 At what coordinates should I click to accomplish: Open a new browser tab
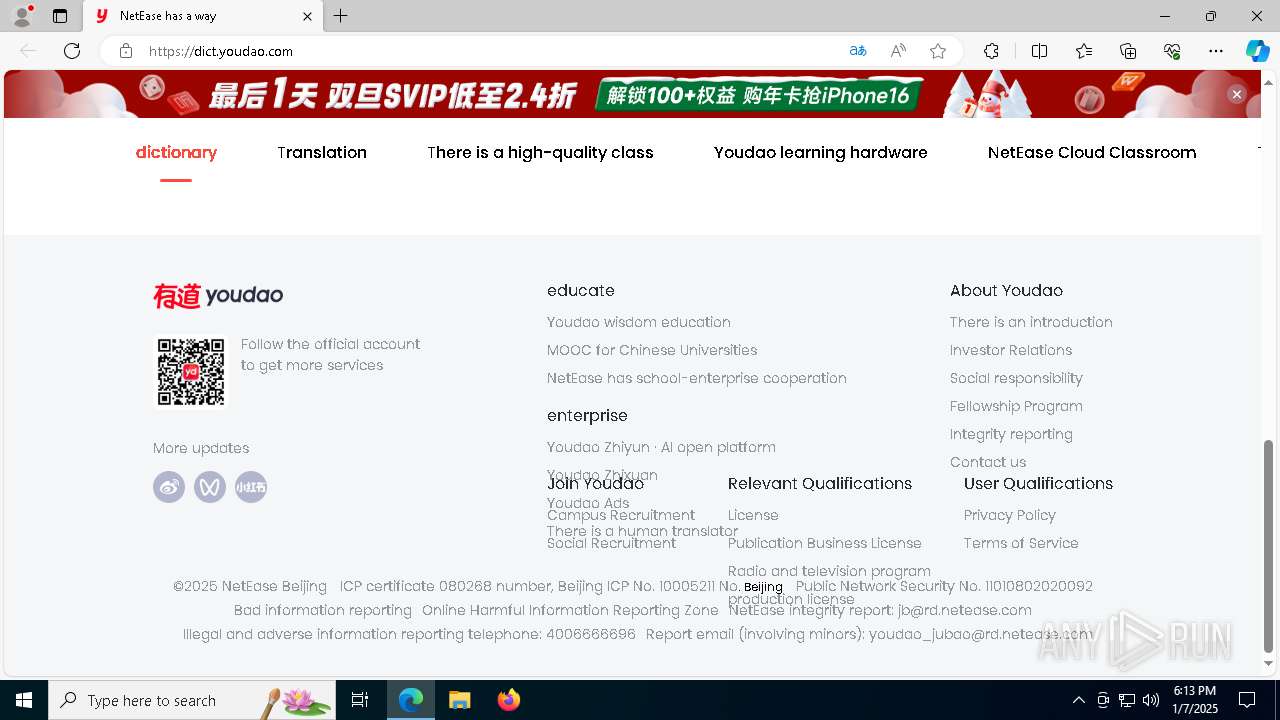pos(341,16)
